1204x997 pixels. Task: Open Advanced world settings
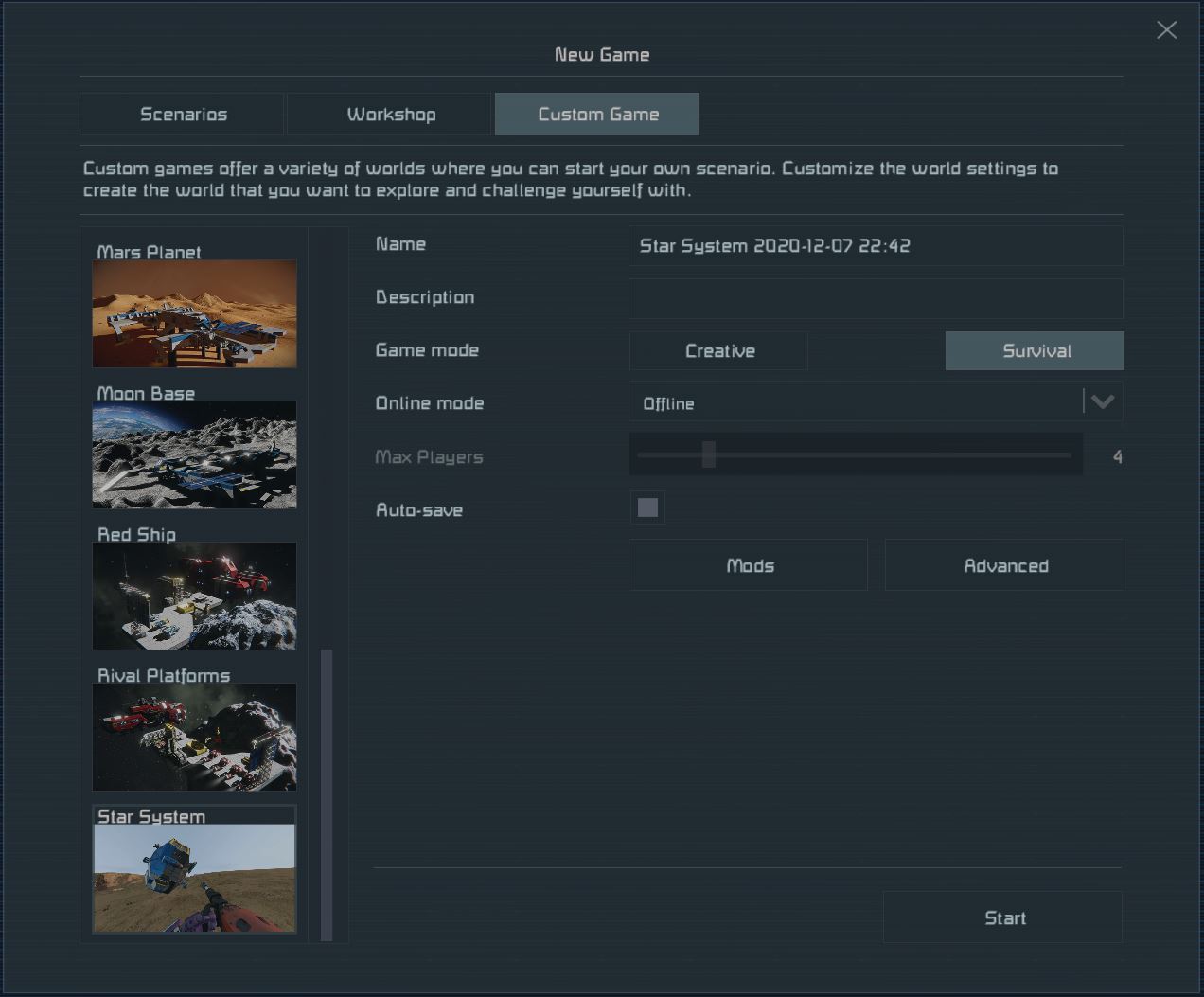pyautogui.click(x=1004, y=566)
